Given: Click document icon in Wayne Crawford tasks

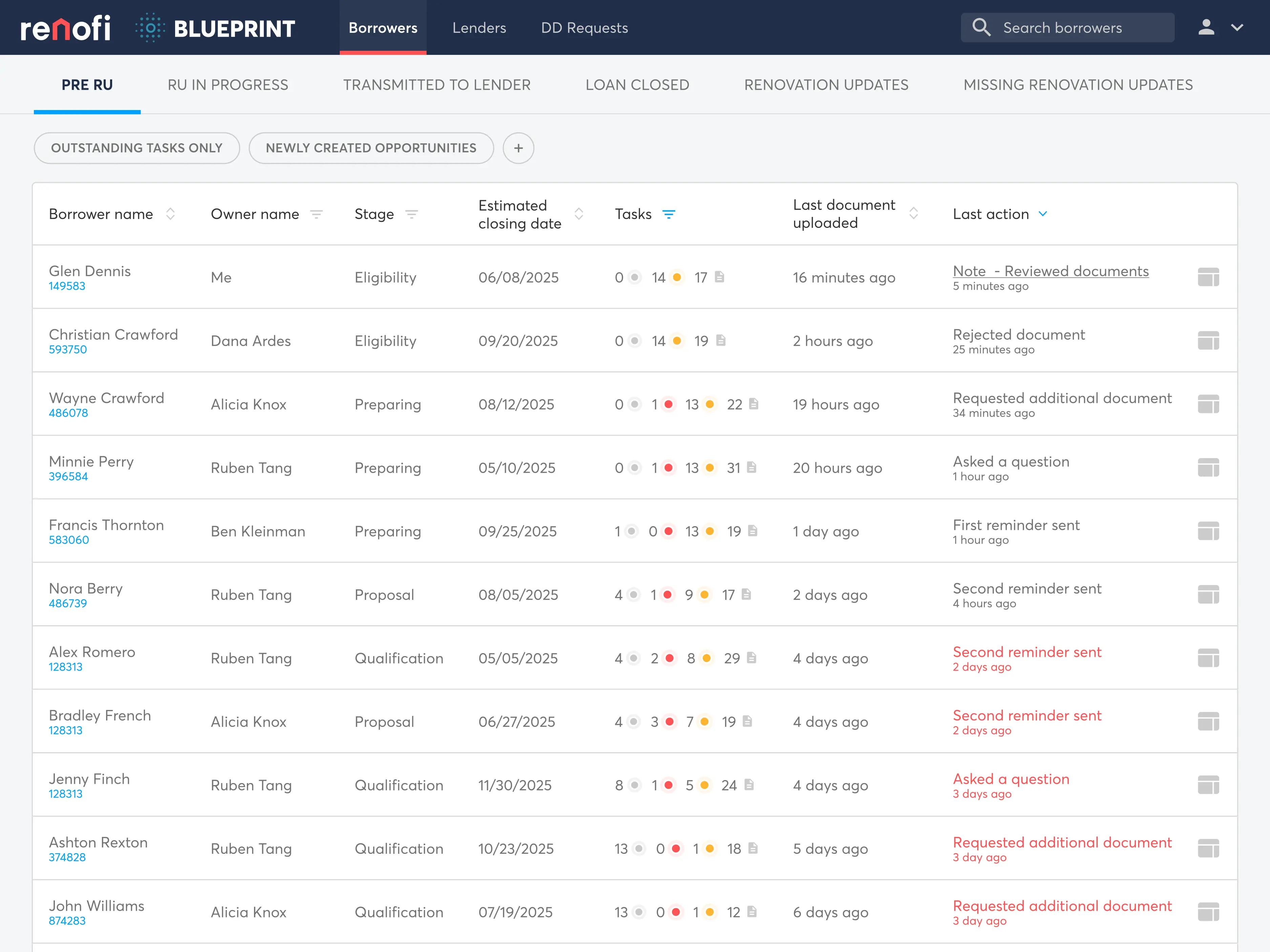Looking at the screenshot, I should click(x=754, y=404).
